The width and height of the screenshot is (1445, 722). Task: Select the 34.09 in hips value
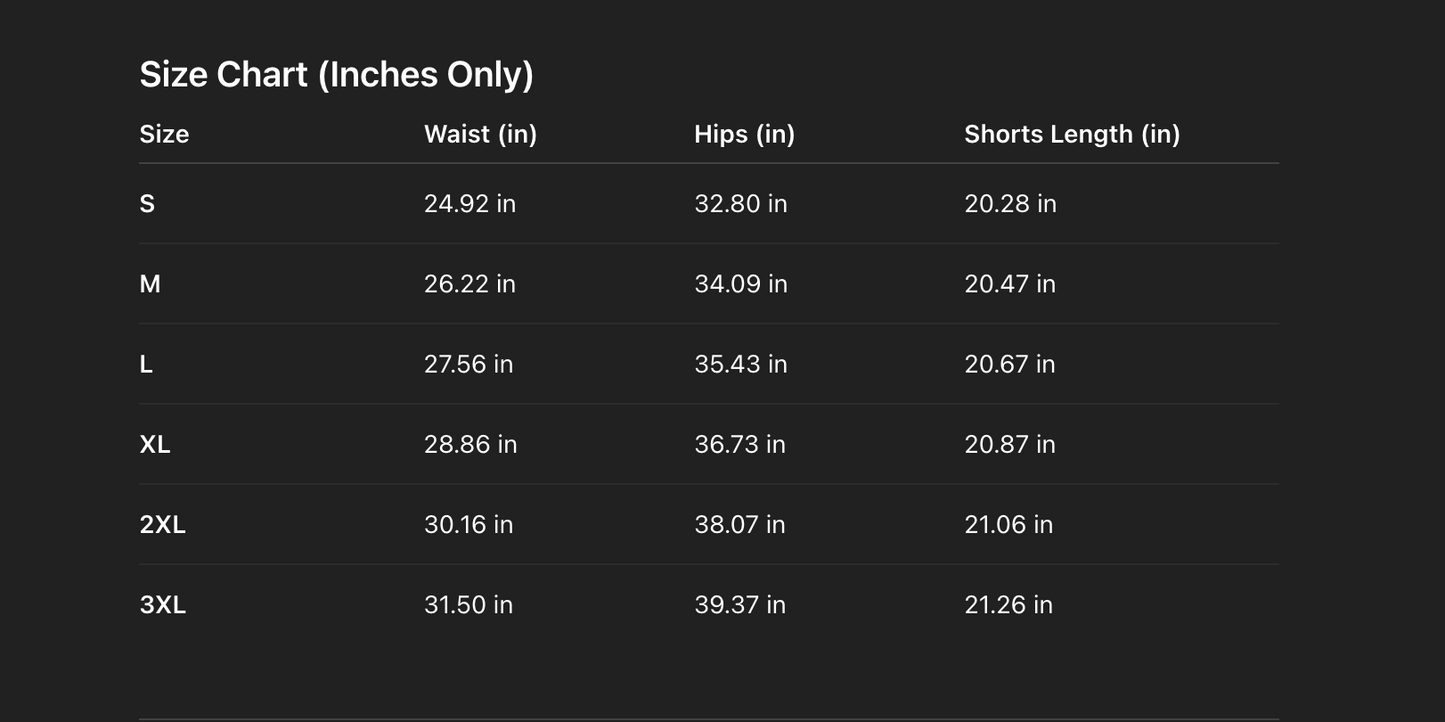[740, 284]
